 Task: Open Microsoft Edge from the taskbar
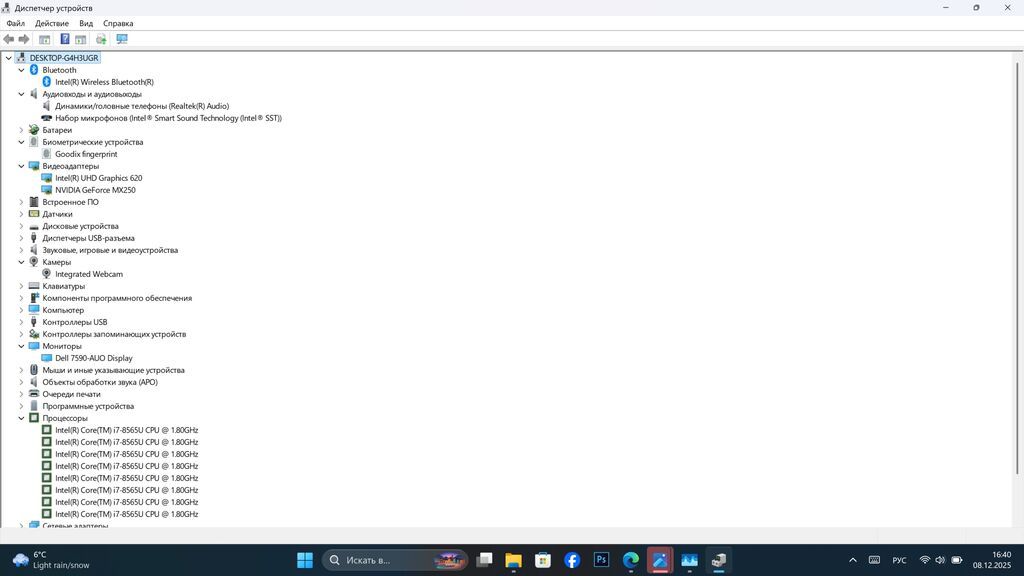coord(631,560)
